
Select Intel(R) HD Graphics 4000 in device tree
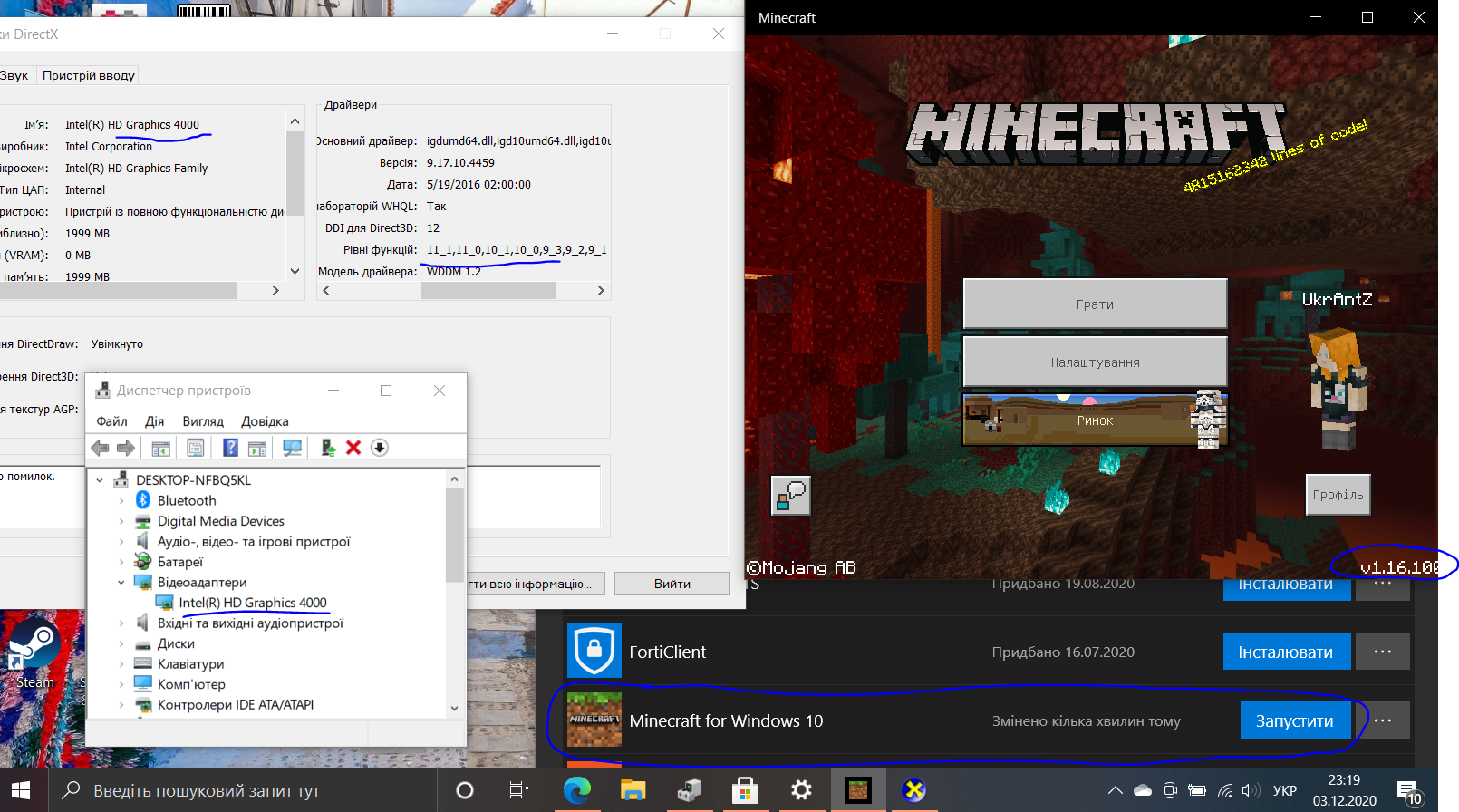253,603
